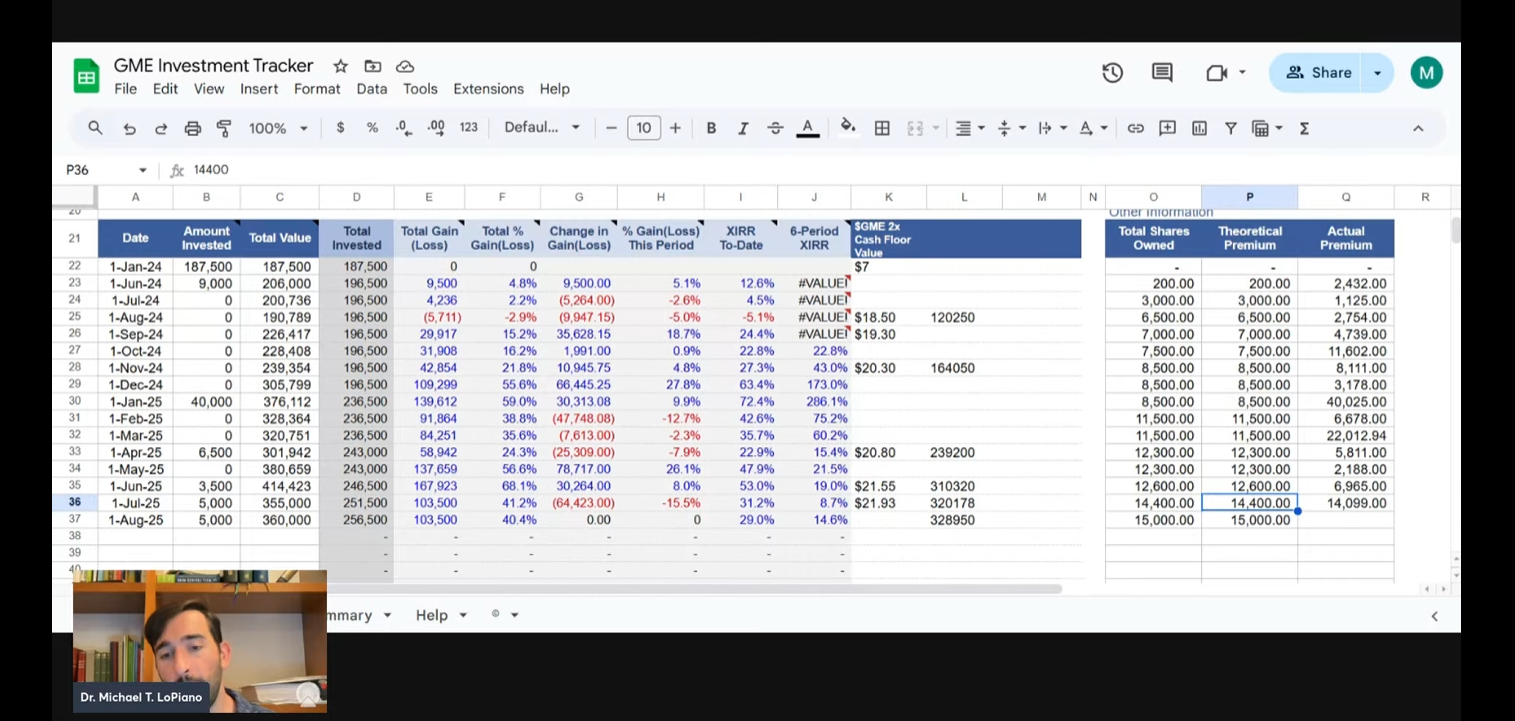This screenshot has height=721, width=1515.
Task: Open the Insert menu
Action: click(x=259, y=89)
